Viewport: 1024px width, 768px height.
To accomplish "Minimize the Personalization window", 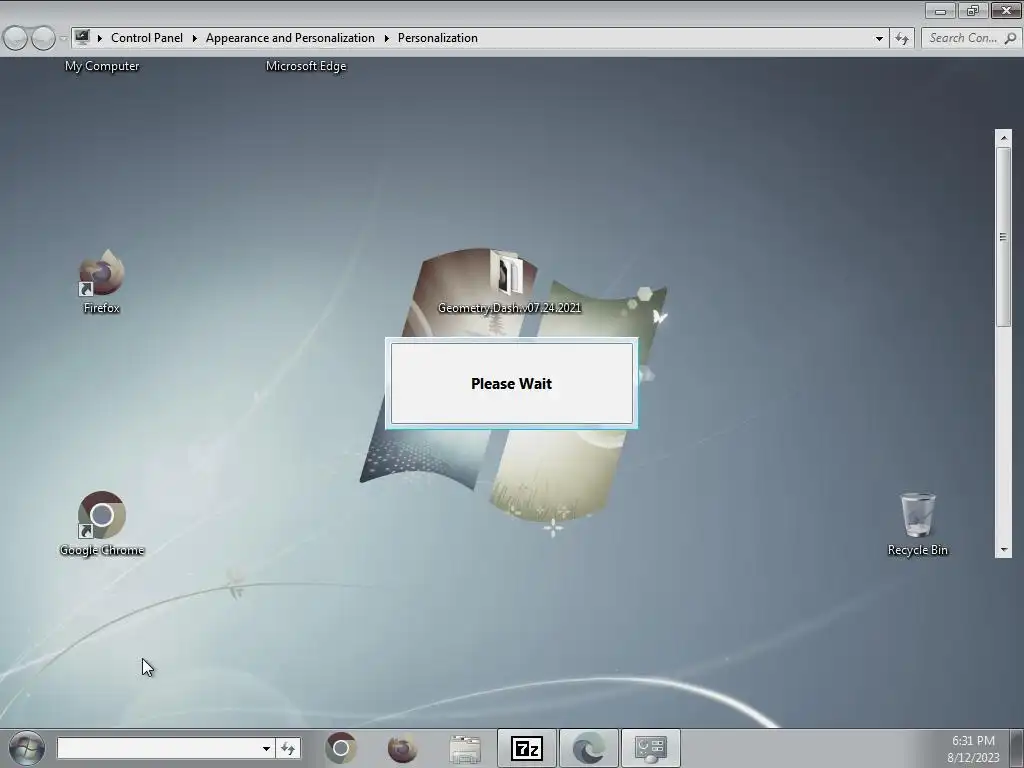I will click(940, 10).
